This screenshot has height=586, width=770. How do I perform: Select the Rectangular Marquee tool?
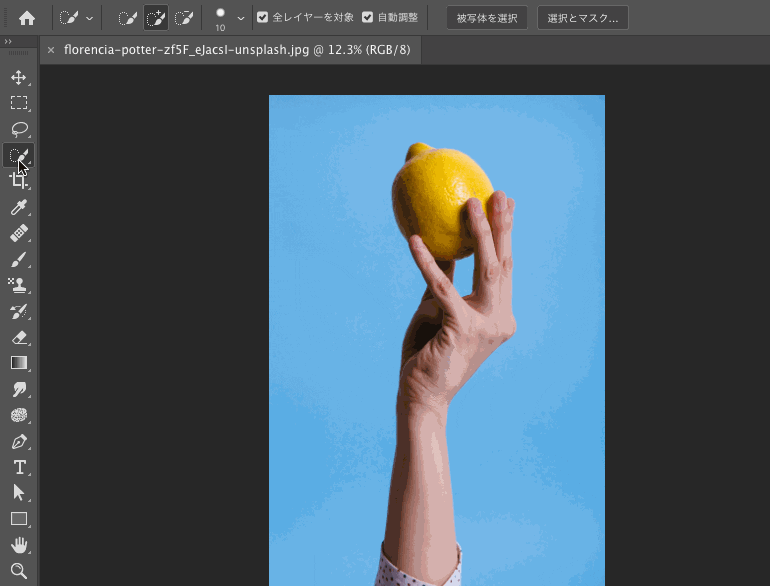click(x=19, y=103)
